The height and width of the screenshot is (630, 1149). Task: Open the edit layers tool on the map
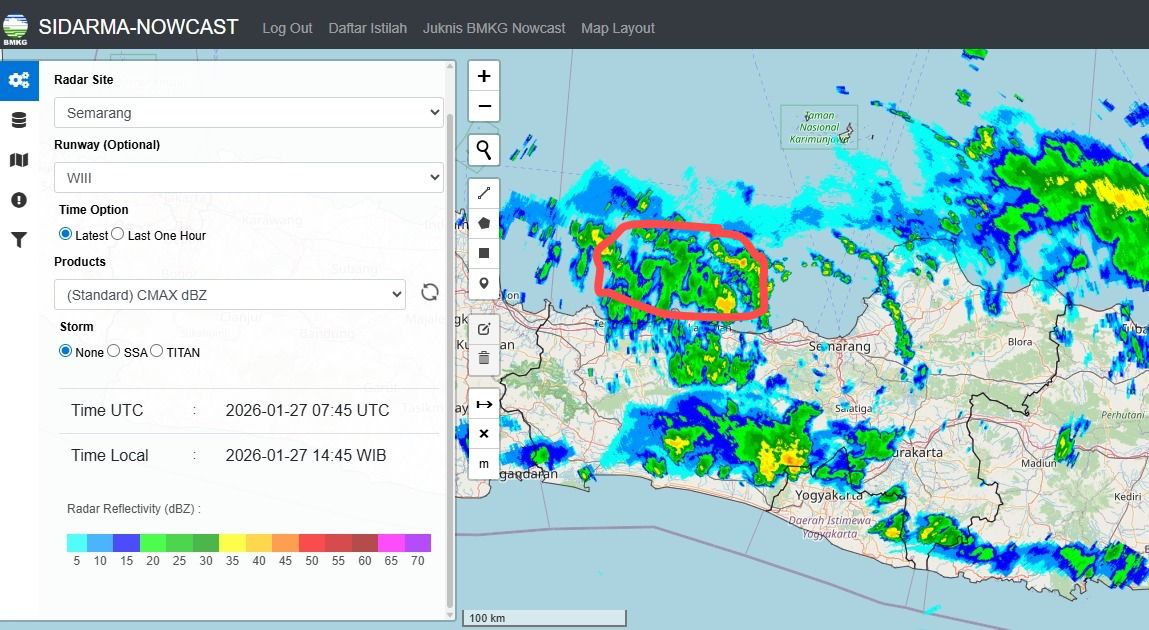click(483, 328)
